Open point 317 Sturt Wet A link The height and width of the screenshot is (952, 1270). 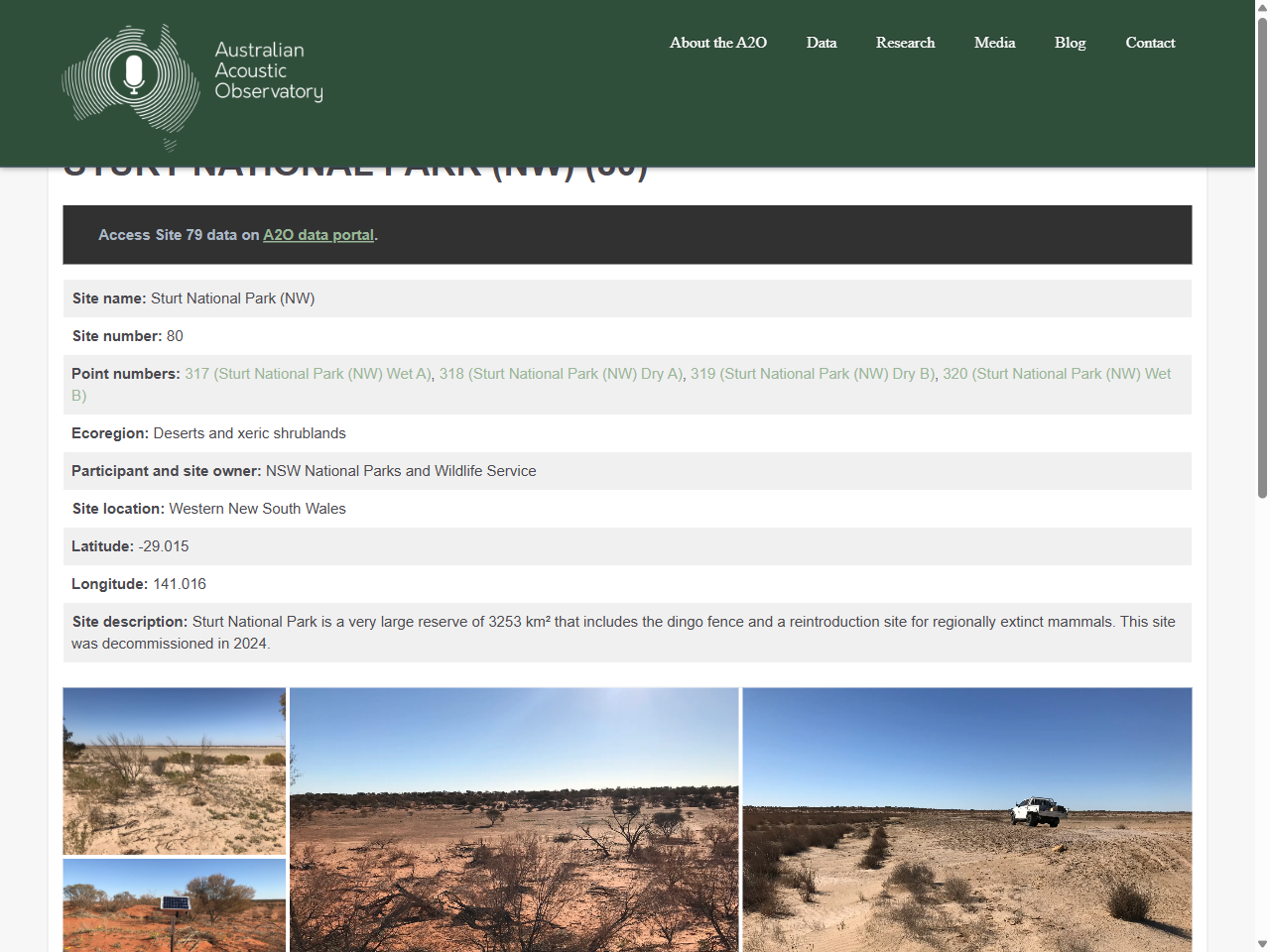(x=308, y=374)
